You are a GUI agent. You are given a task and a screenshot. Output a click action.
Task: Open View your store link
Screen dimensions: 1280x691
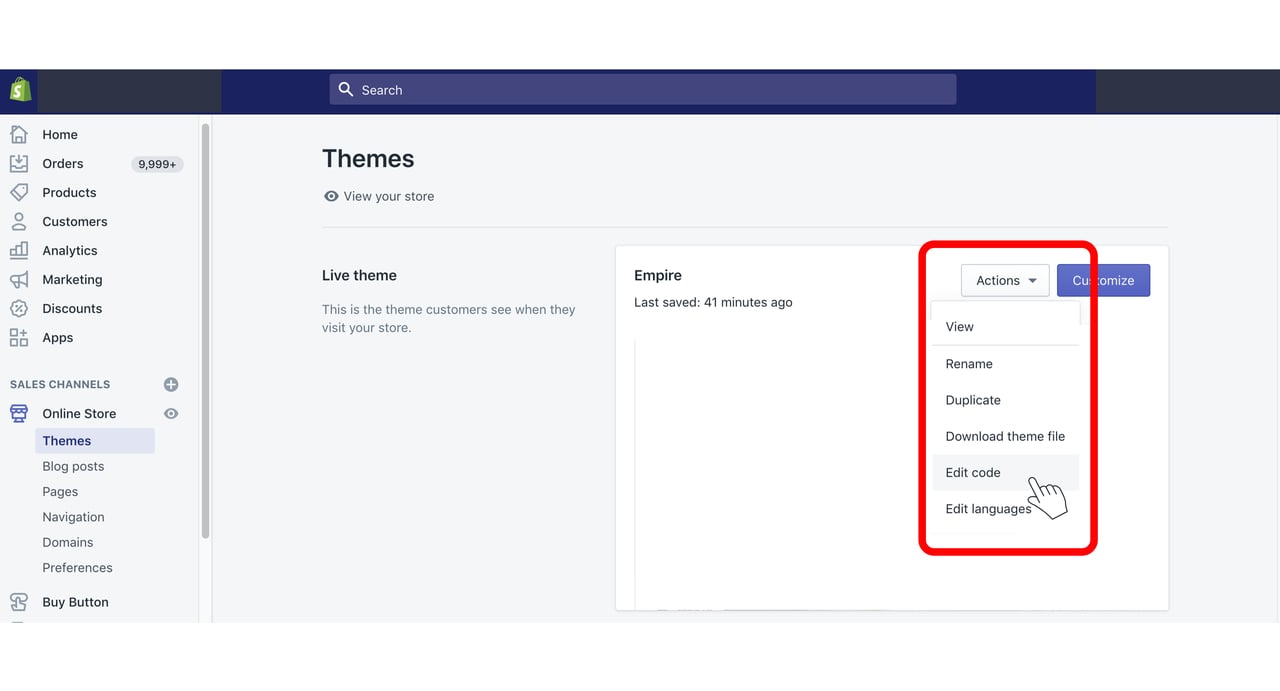point(389,196)
